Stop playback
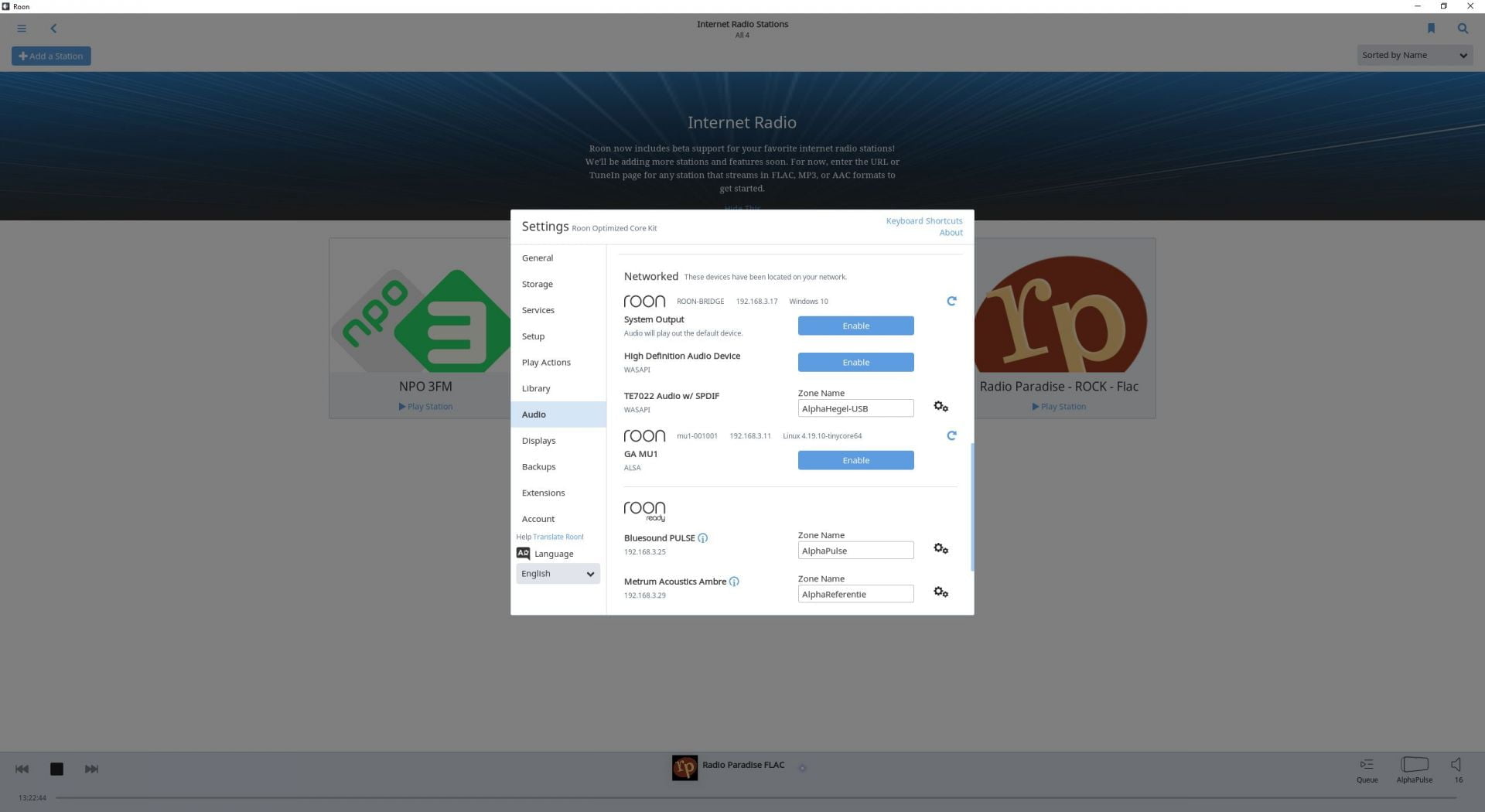This screenshot has height=812, width=1485. tap(56, 769)
